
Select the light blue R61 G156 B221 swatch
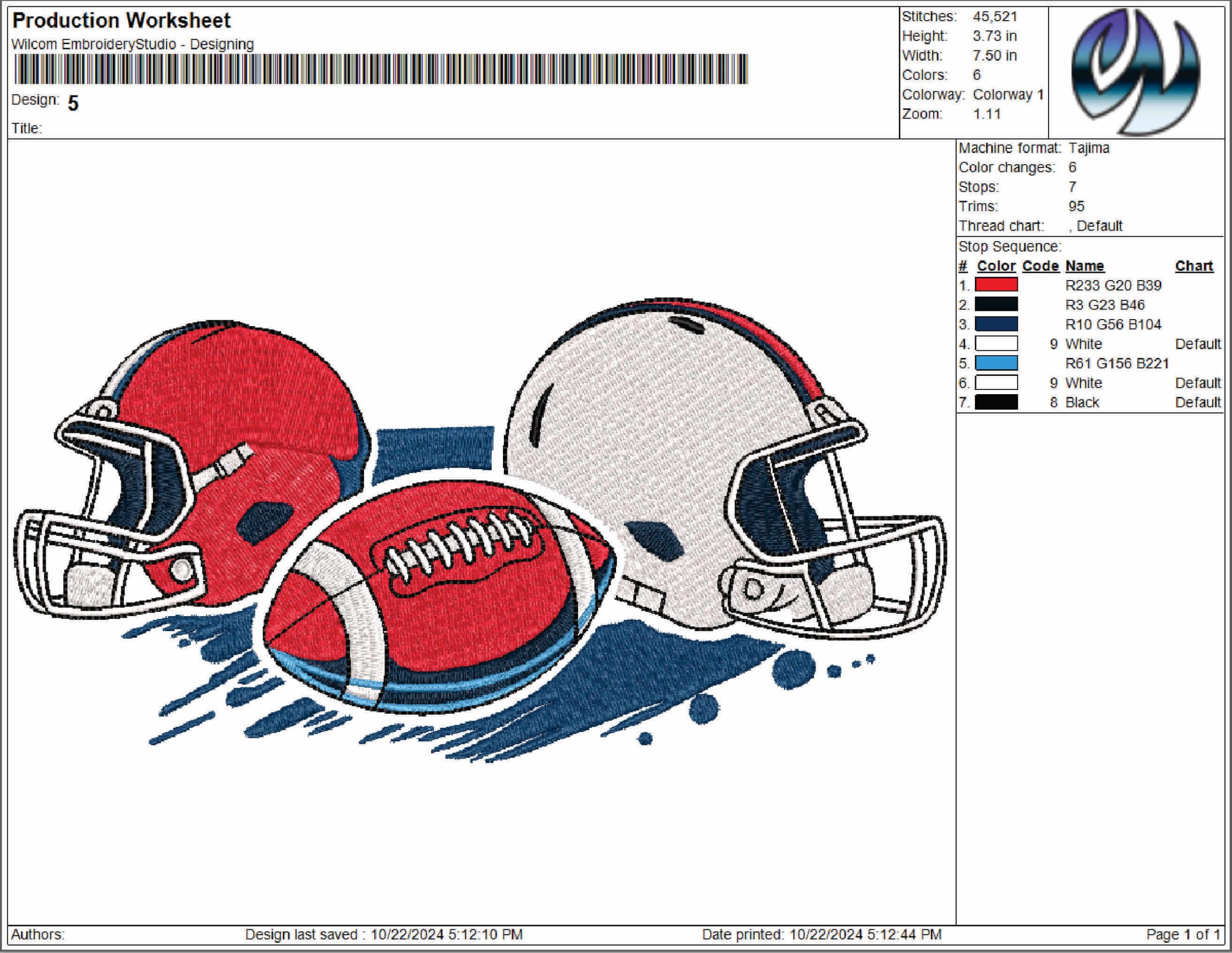pyautogui.click(x=996, y=363)
